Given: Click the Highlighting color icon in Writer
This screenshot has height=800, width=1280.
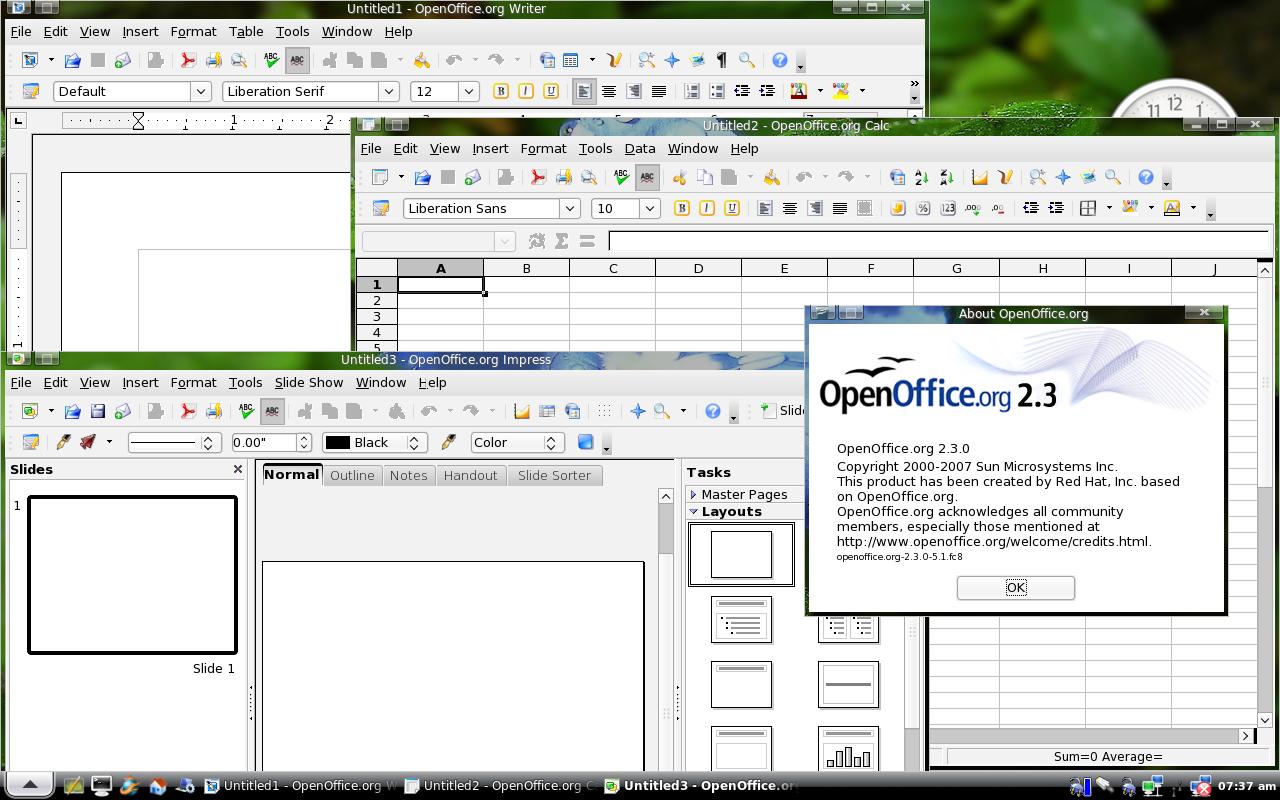Looking at the screenshot, I should [x=841, y=91].
